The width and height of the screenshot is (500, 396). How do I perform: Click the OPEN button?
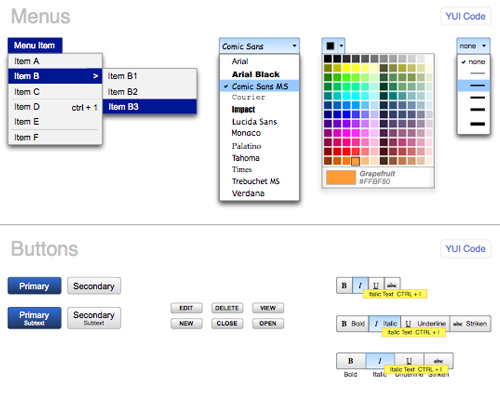[268, 323]
